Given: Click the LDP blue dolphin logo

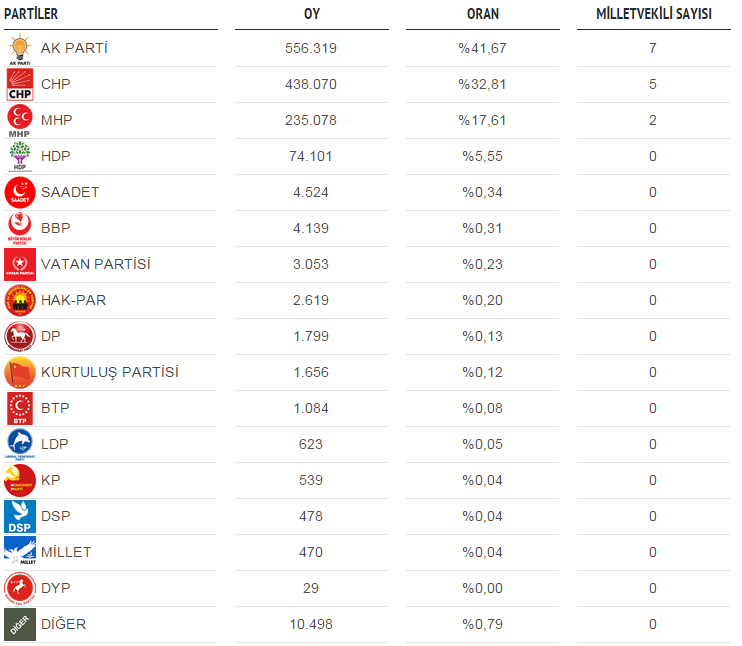Looking at the screenshot, I should (x=20, y=444).
